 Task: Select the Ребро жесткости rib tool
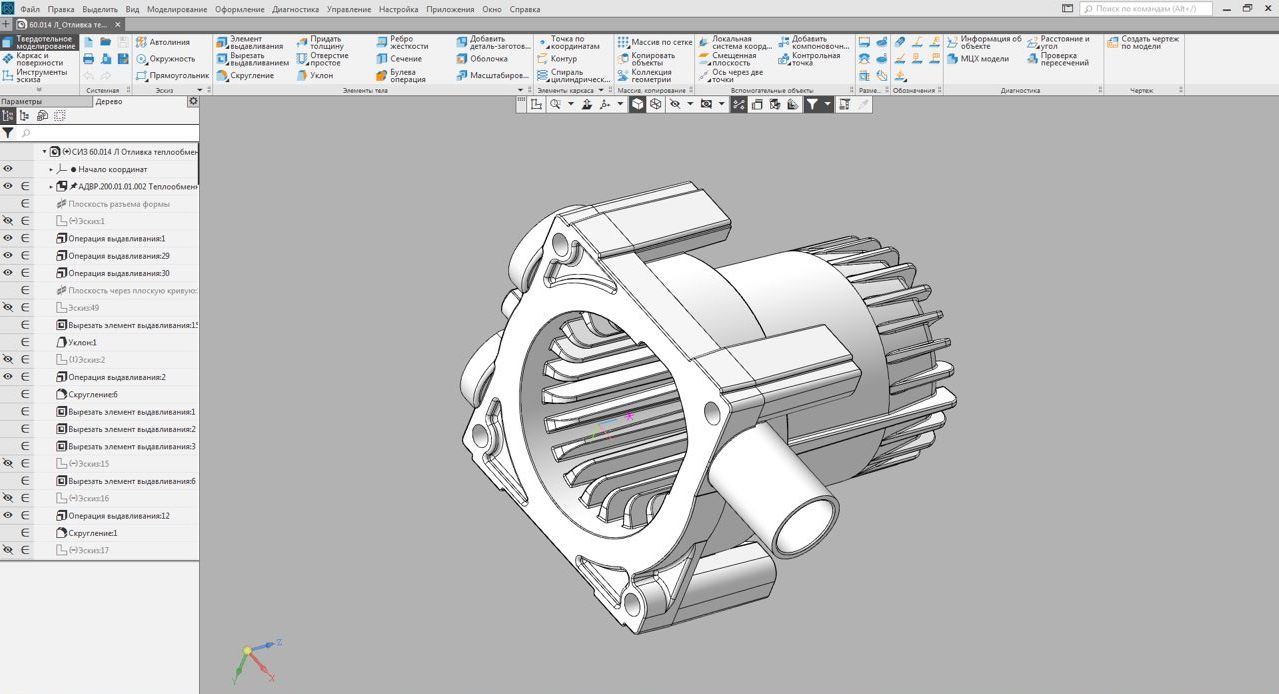click(x=401, y=42)
